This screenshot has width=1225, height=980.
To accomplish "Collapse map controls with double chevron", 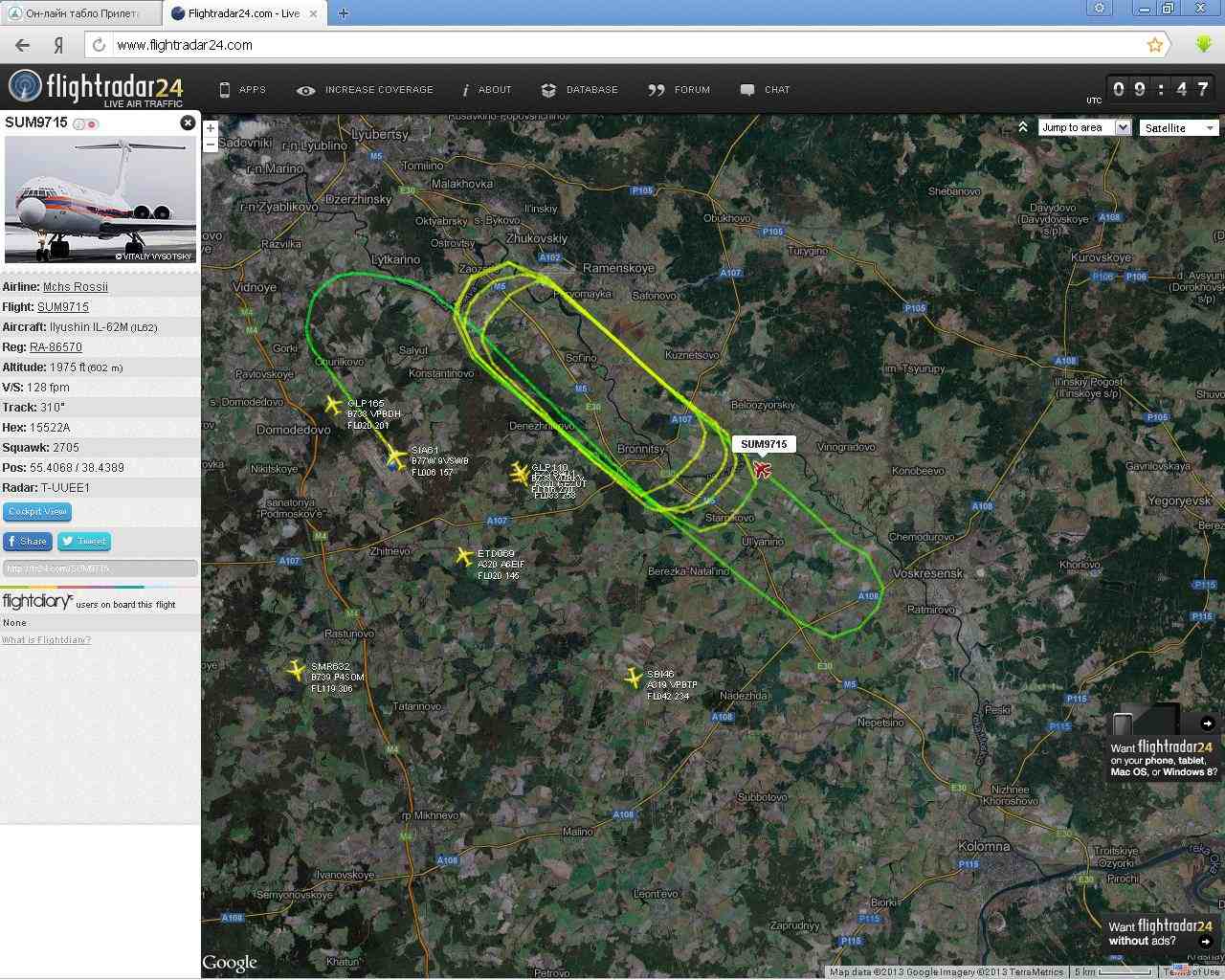I will click(x=1023, y=127).
